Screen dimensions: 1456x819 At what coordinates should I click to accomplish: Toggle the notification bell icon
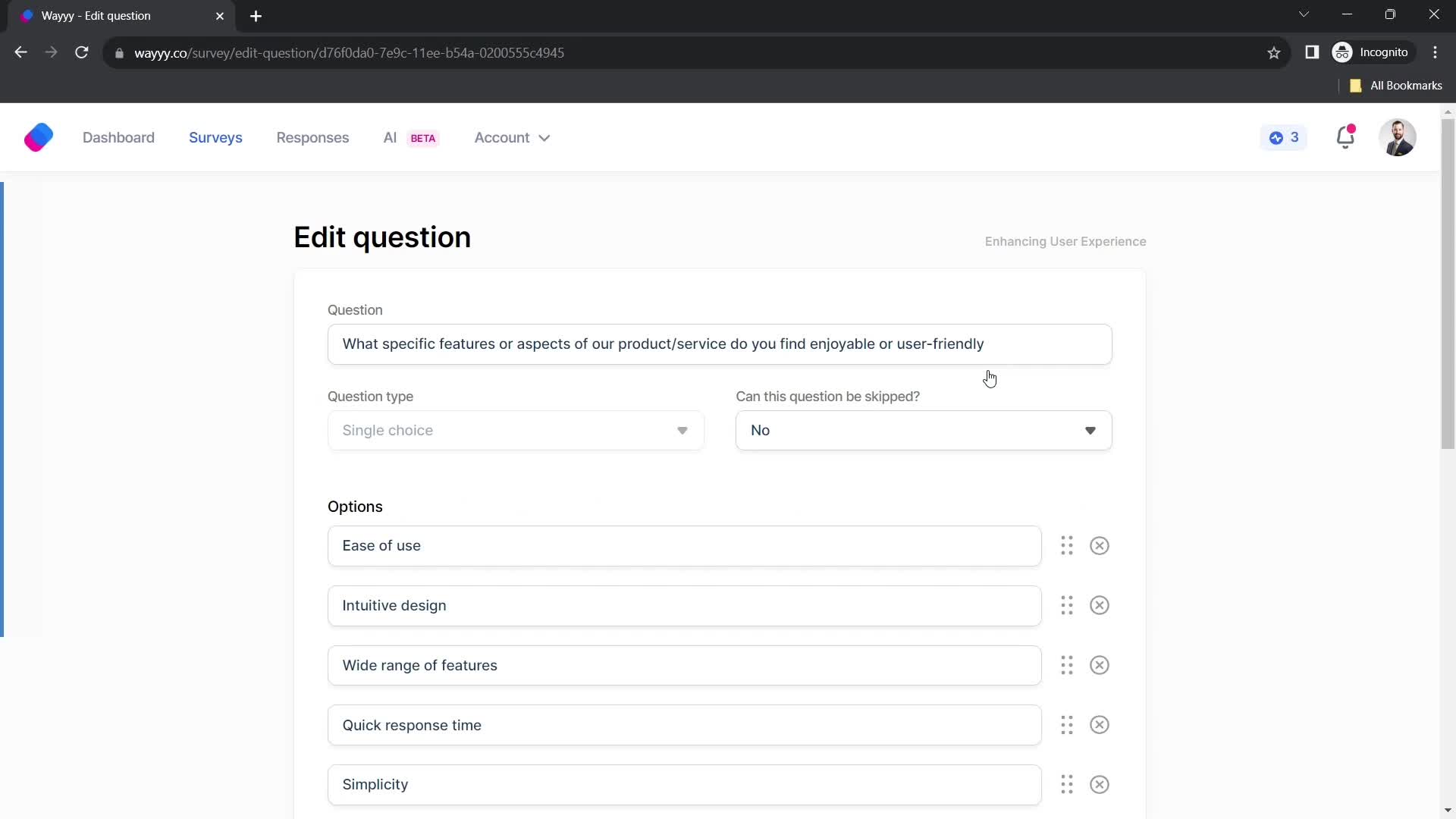[x=1348, y=137]
